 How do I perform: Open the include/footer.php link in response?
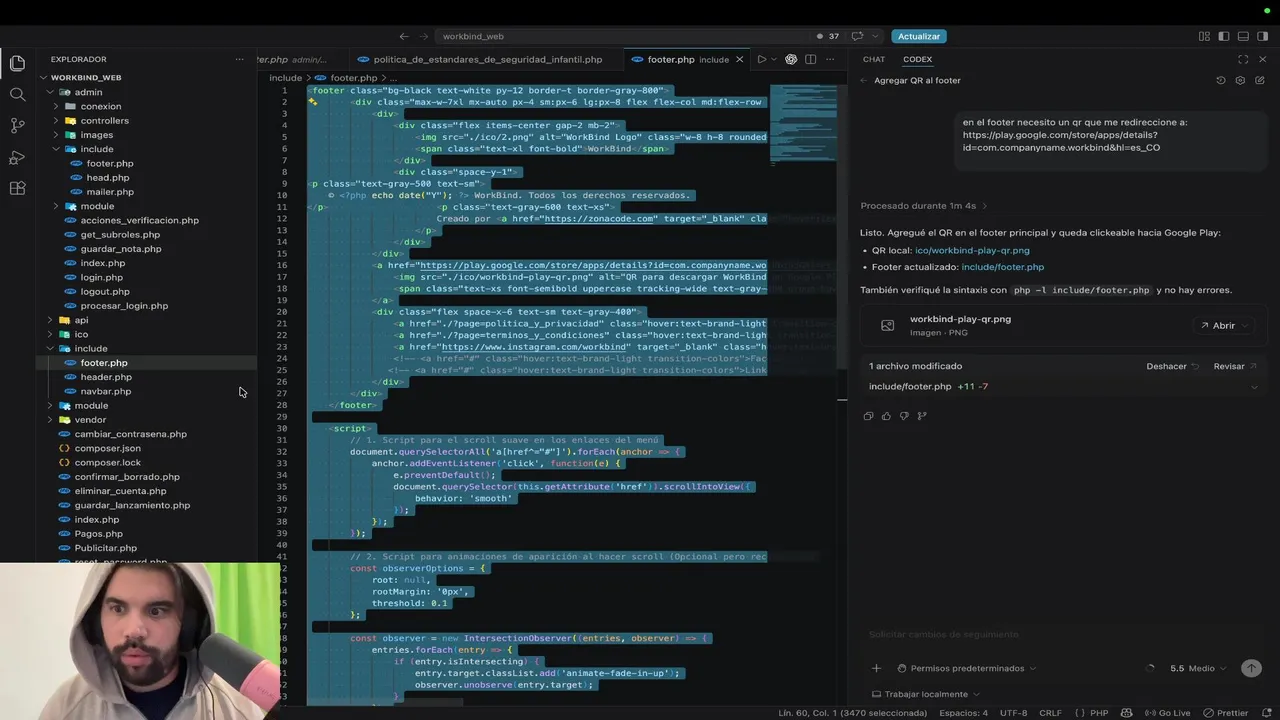(1002, 267)
